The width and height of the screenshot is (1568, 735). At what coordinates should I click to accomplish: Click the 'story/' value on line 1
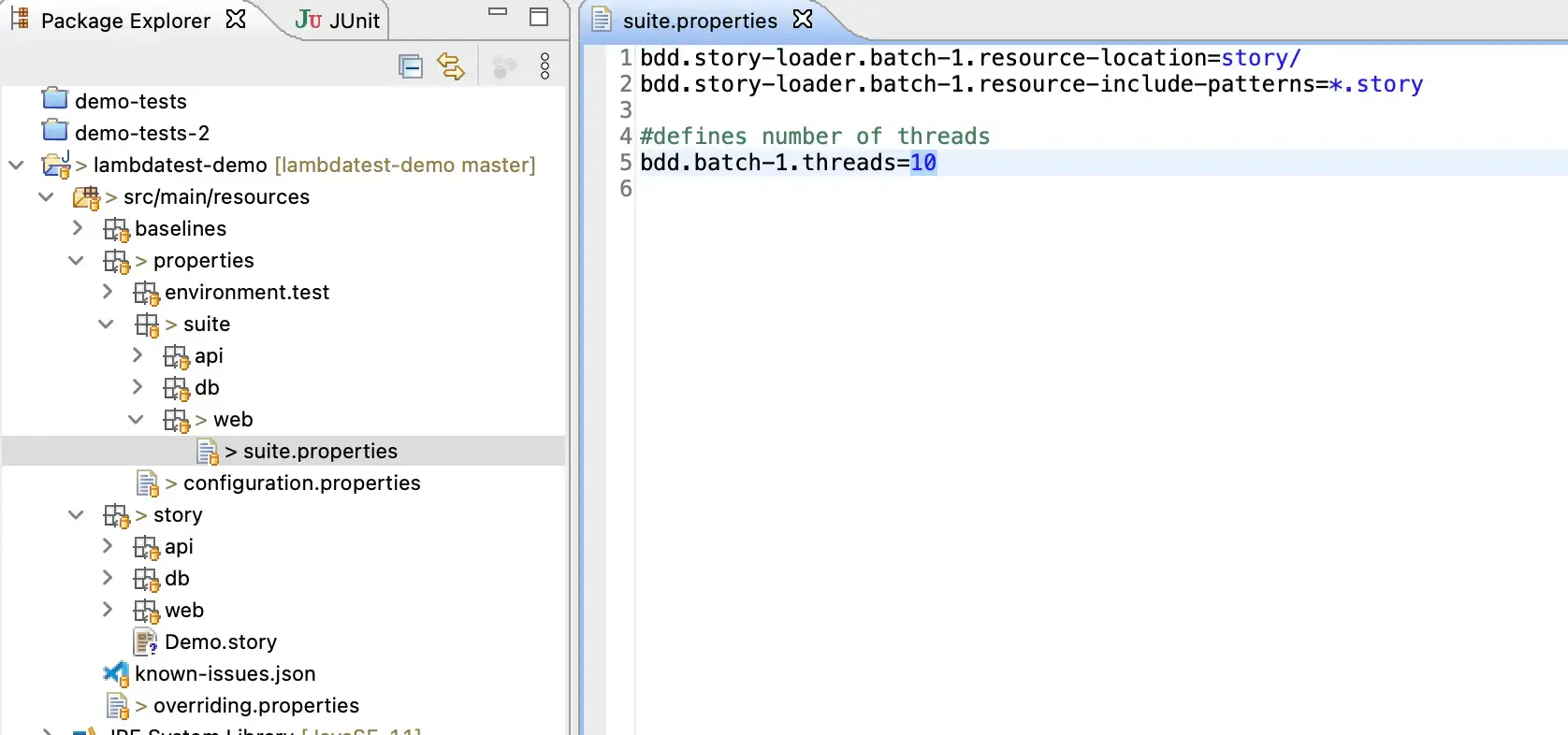1261,58
